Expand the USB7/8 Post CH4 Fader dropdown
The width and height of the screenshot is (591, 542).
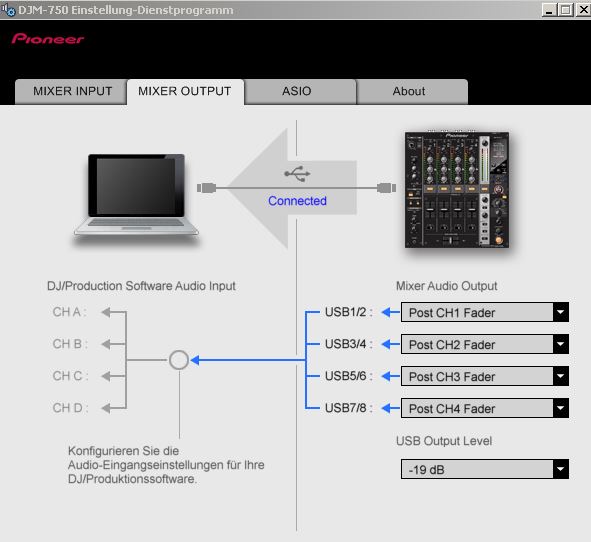(485, 408)
